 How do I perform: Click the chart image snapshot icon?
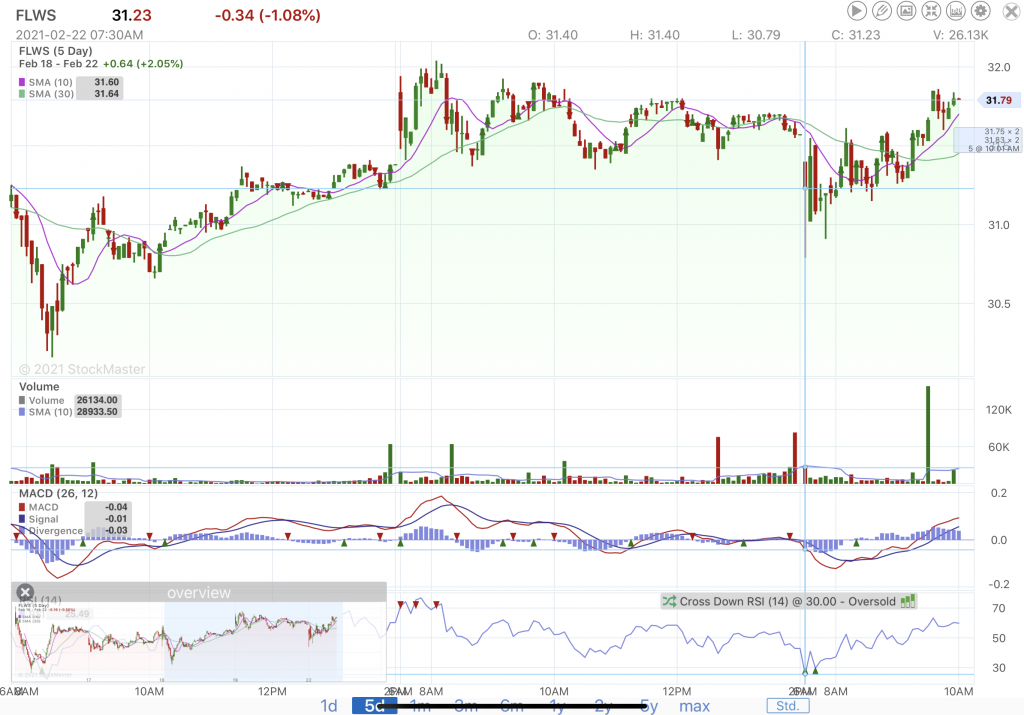[x=906, y=11]
